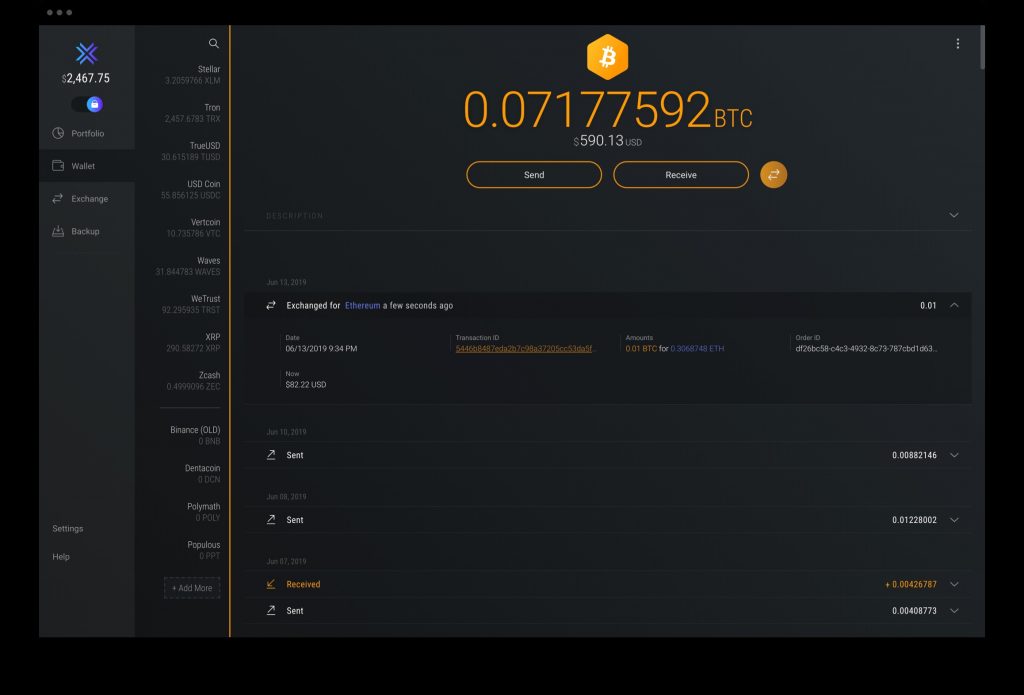The height and width of the screenshot is (695, 1024).
Task: Click the $2,467.75 total portfolio value
Action: [86, 78]
